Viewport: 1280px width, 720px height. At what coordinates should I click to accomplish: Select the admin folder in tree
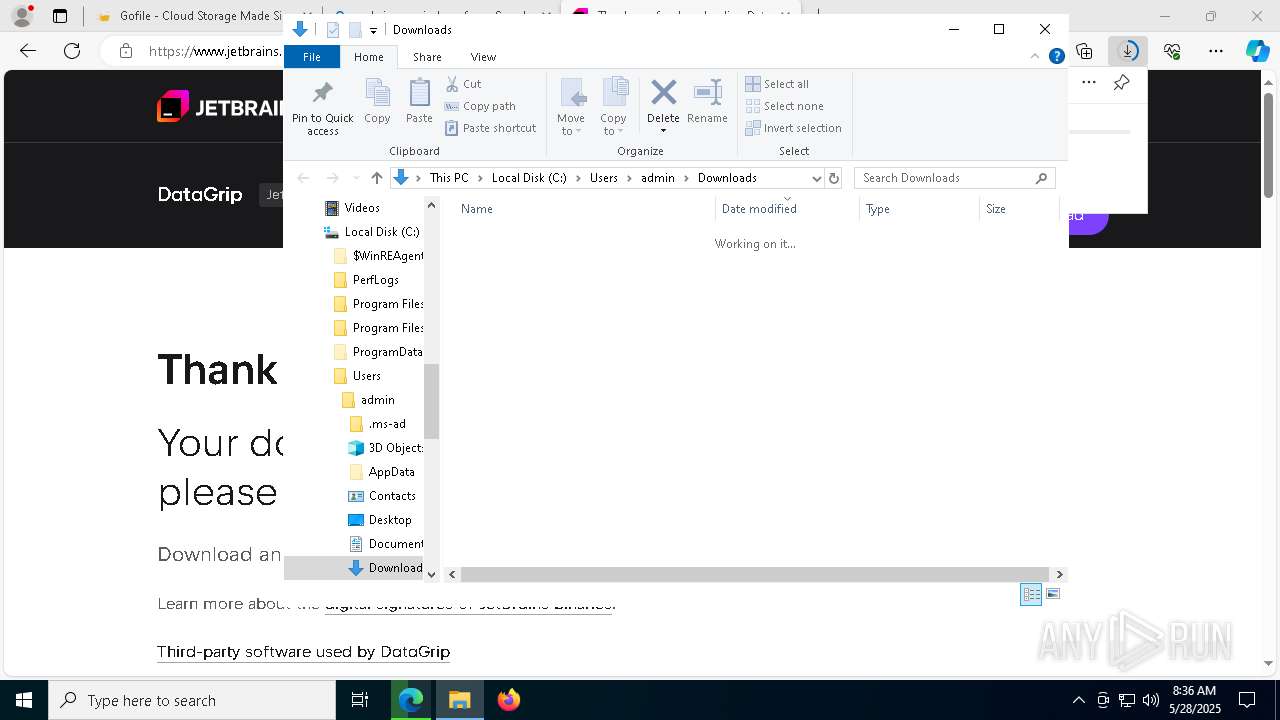click(x=378, y=400)
